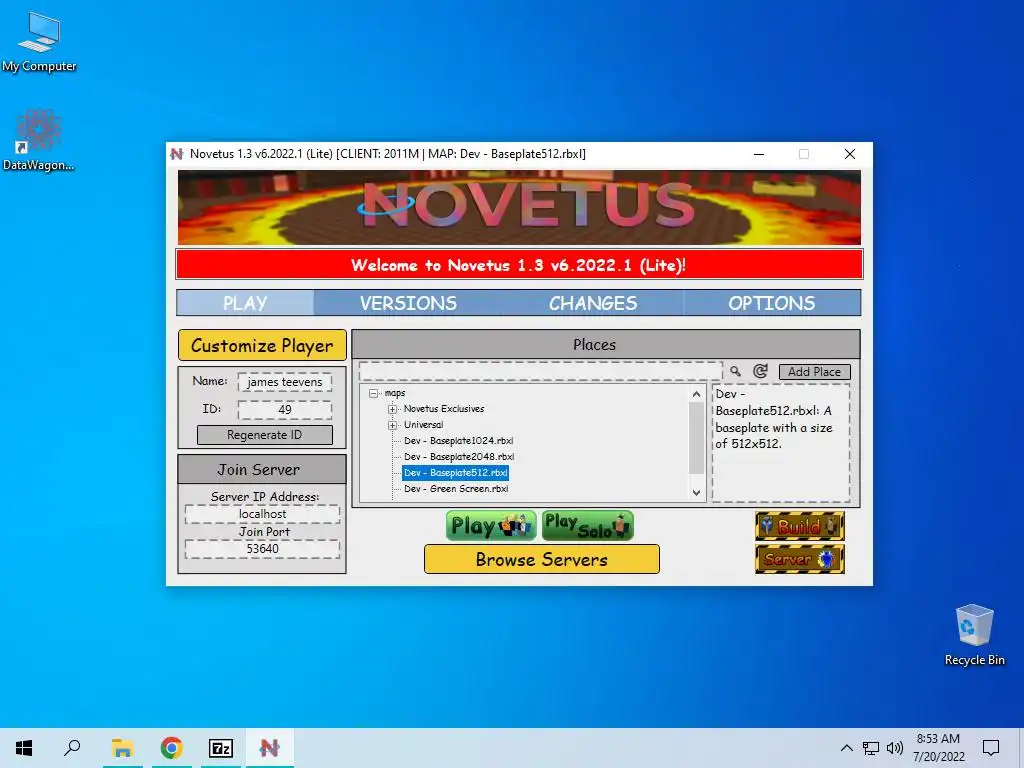The height and width of the screenshot is (768, 1024).
Task: Expand the Universal folder
Action: click(x=392, y=425)
